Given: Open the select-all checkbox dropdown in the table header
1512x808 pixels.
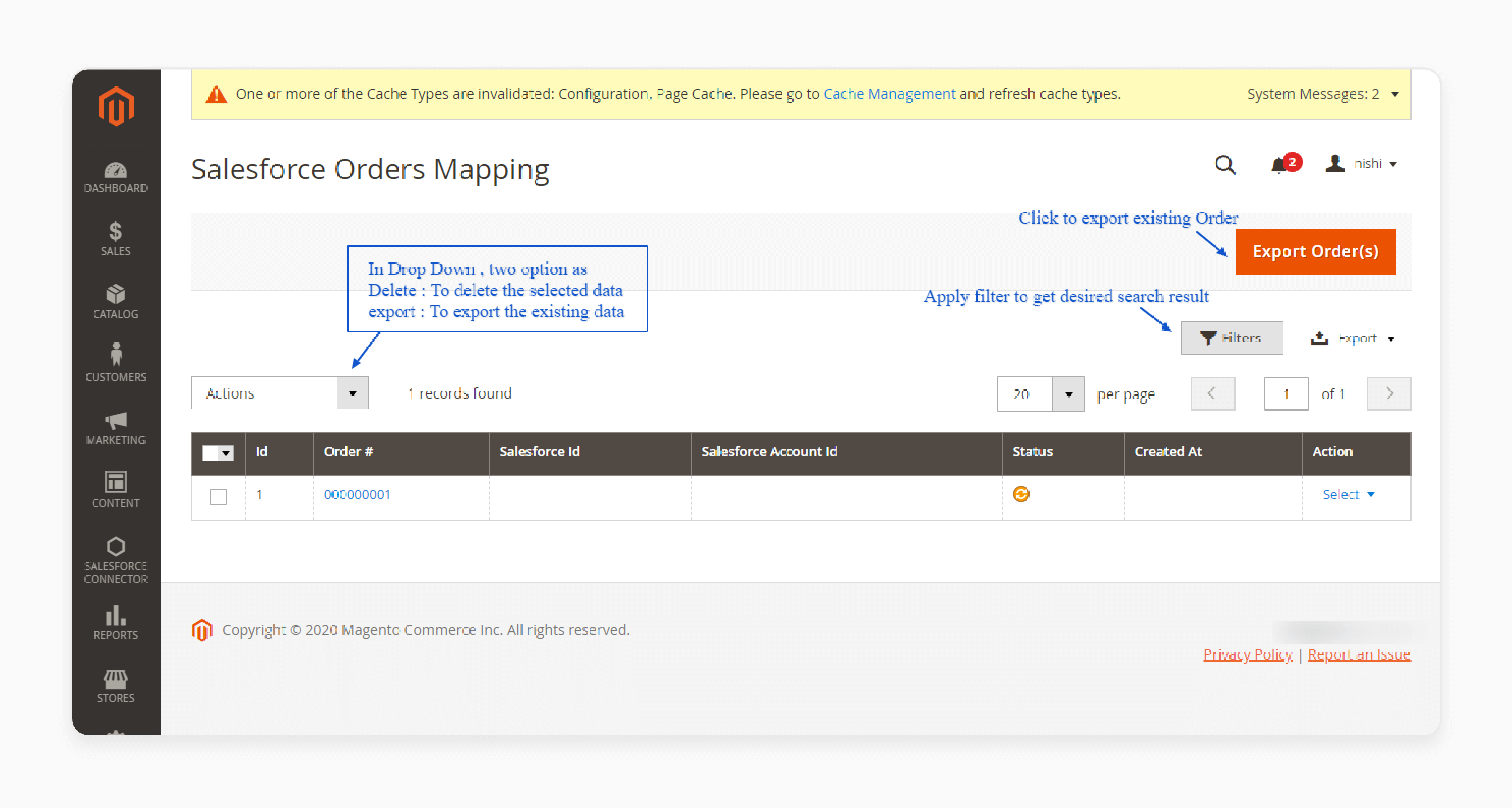Looking at the screenshot, I should [218, 453].
